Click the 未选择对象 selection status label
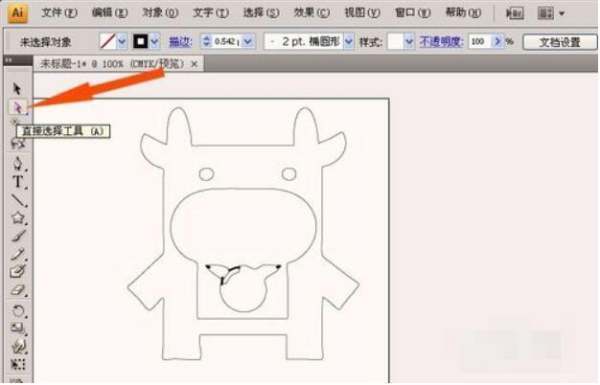 click(x=46, y=42)
